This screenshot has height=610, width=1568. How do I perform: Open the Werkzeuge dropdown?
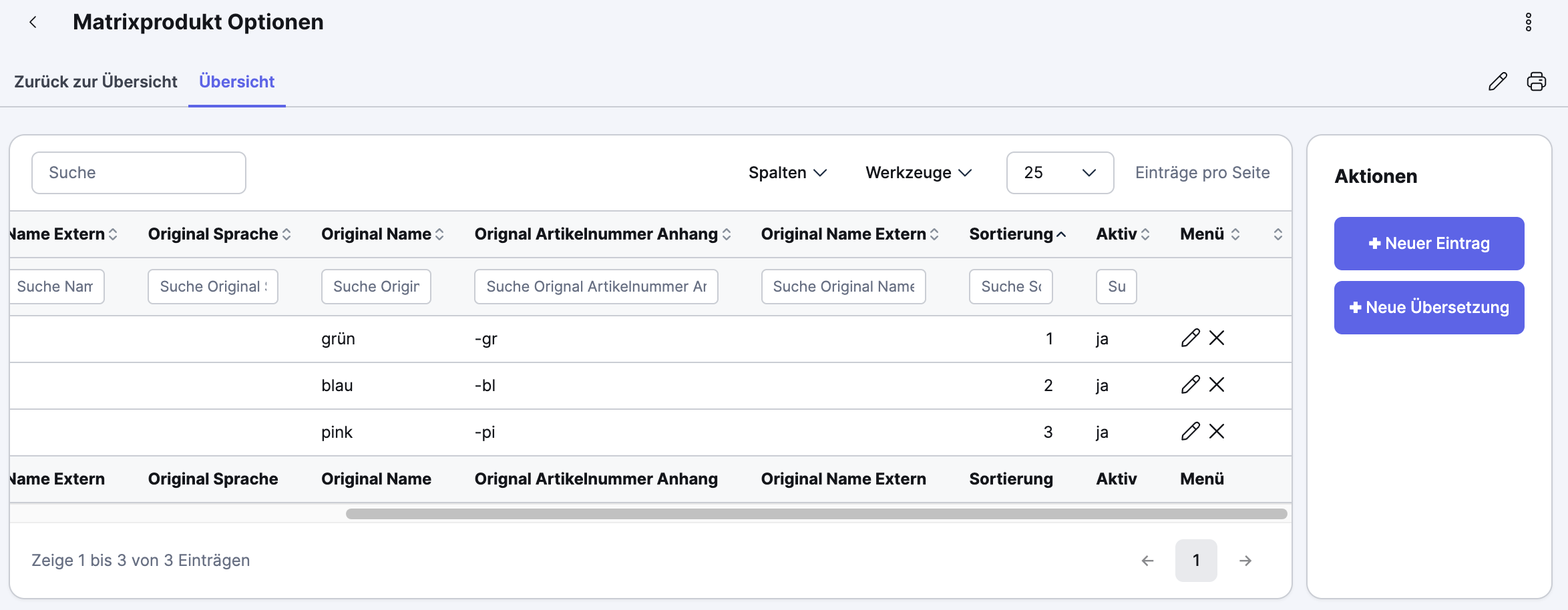pyautogui.click(x=918, y=173)
